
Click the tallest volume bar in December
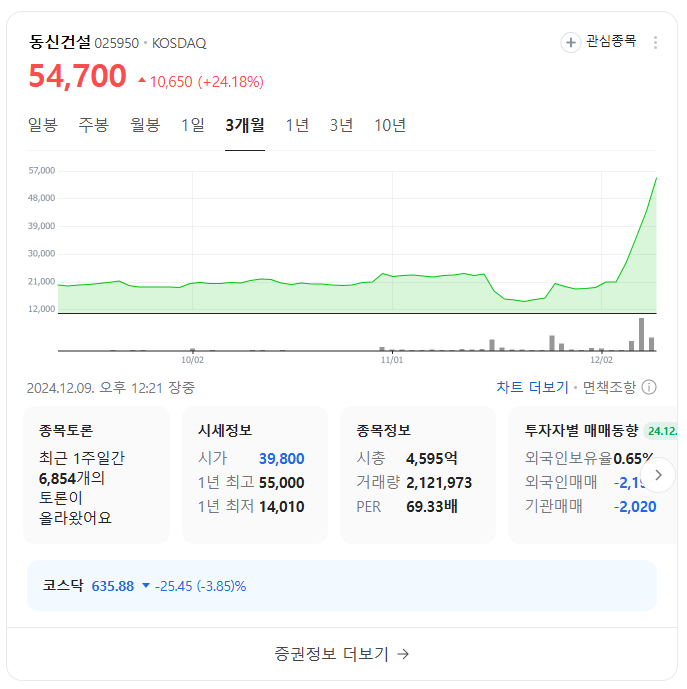click(641, 334)
